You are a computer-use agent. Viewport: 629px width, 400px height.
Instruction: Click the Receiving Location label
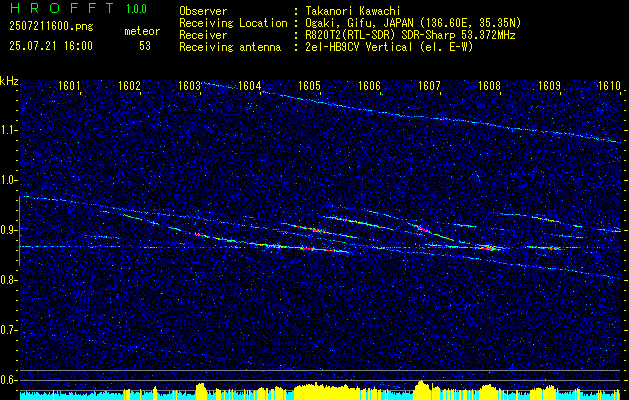click(x=233, y=23)
